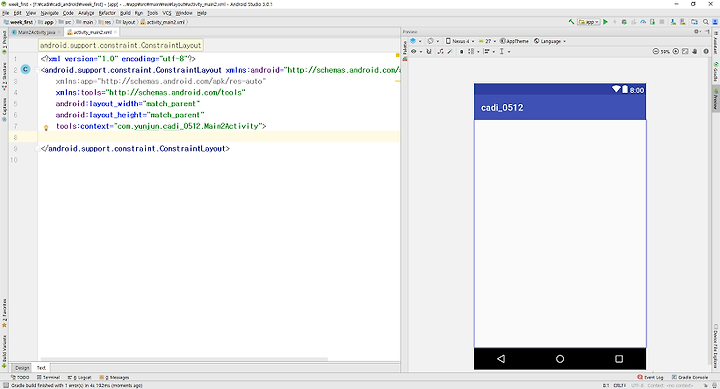Click 'res' in the breadcrumb path
Screen dimensions: 720x389
click(105, 22)
